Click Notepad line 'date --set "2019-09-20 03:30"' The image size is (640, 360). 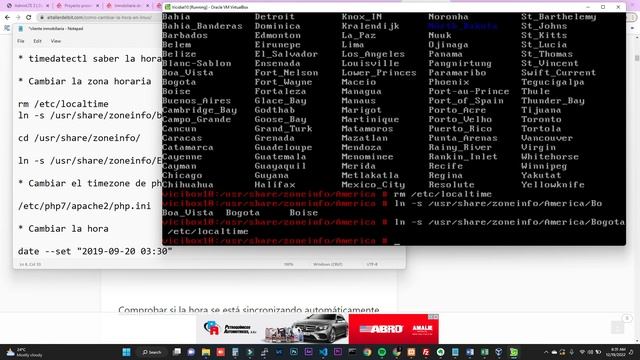[95, 251]
